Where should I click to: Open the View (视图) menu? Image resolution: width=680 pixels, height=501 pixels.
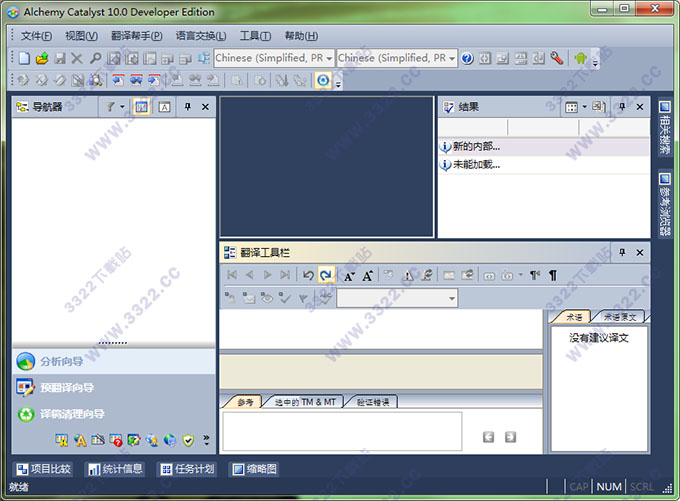click(82, 36)
